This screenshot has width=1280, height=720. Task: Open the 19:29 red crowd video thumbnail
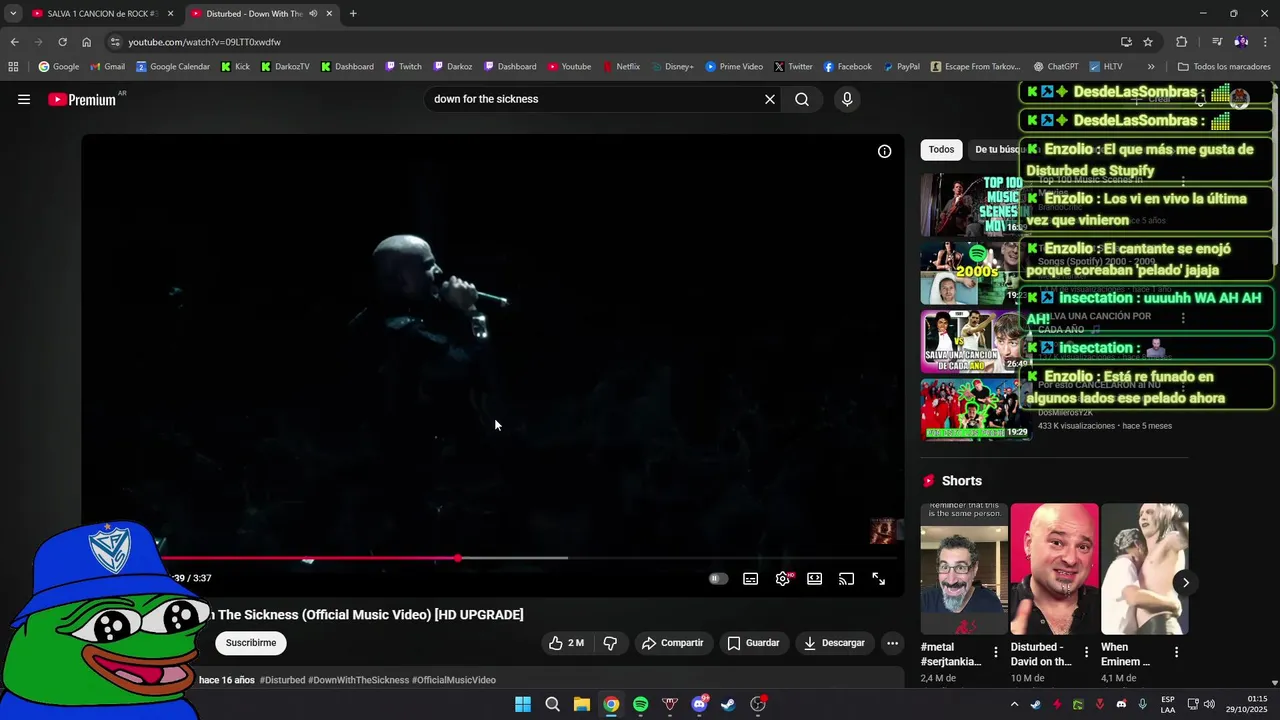point(974,409)
